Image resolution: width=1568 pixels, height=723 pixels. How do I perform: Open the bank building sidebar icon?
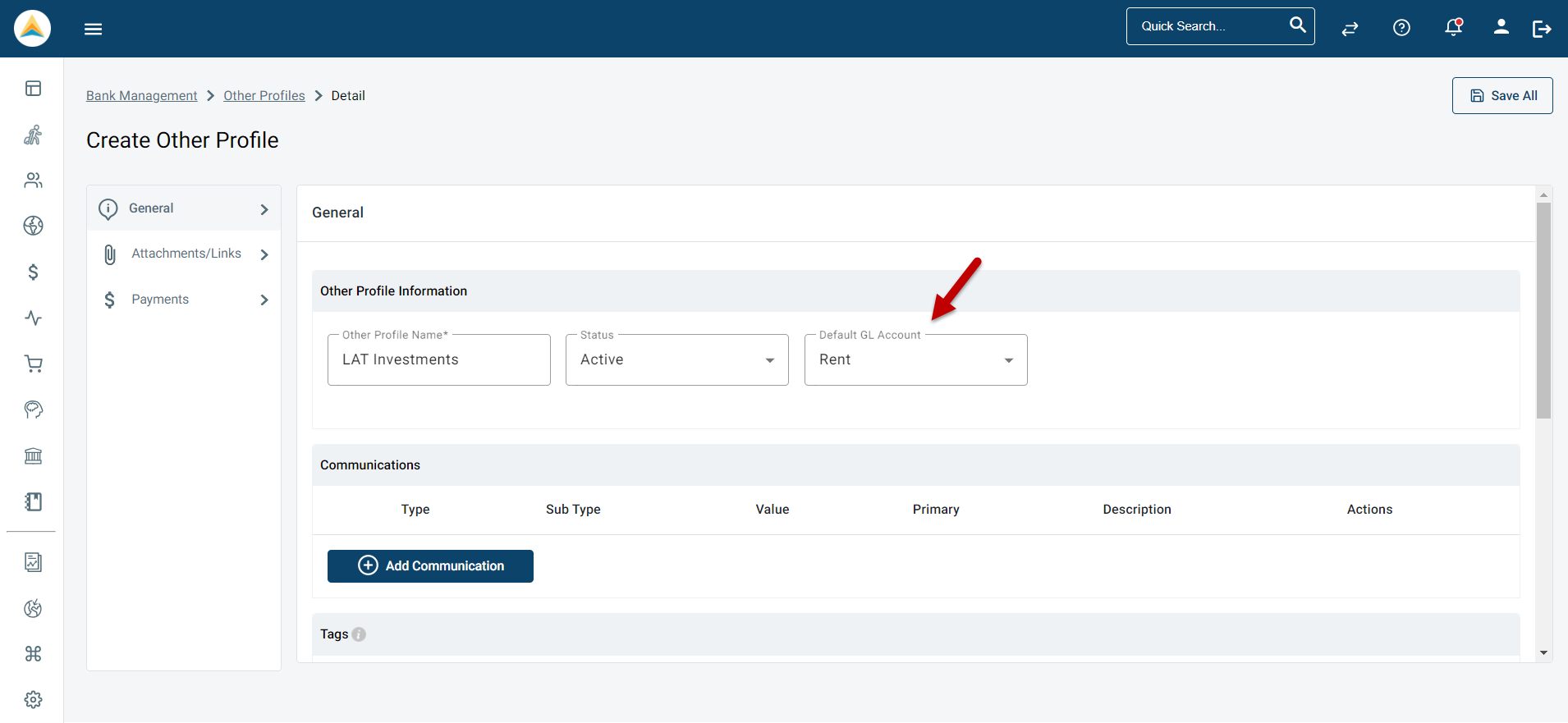point(33,455)
